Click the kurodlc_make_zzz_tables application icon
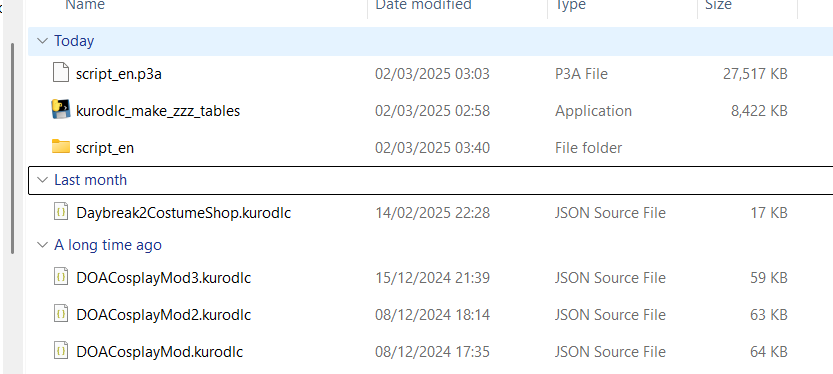The width and height of the screenshot is (833, 374). click(x=61, y=109)
